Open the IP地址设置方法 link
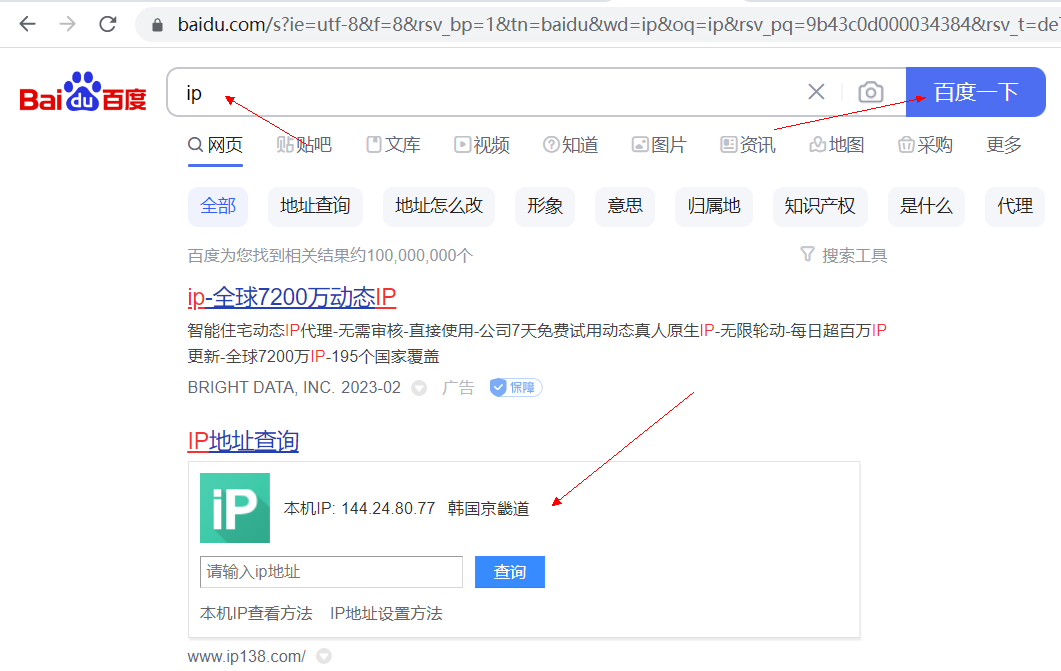This screenshot has height=671, width=1061. pyautogui.click(x=386, y=614)
